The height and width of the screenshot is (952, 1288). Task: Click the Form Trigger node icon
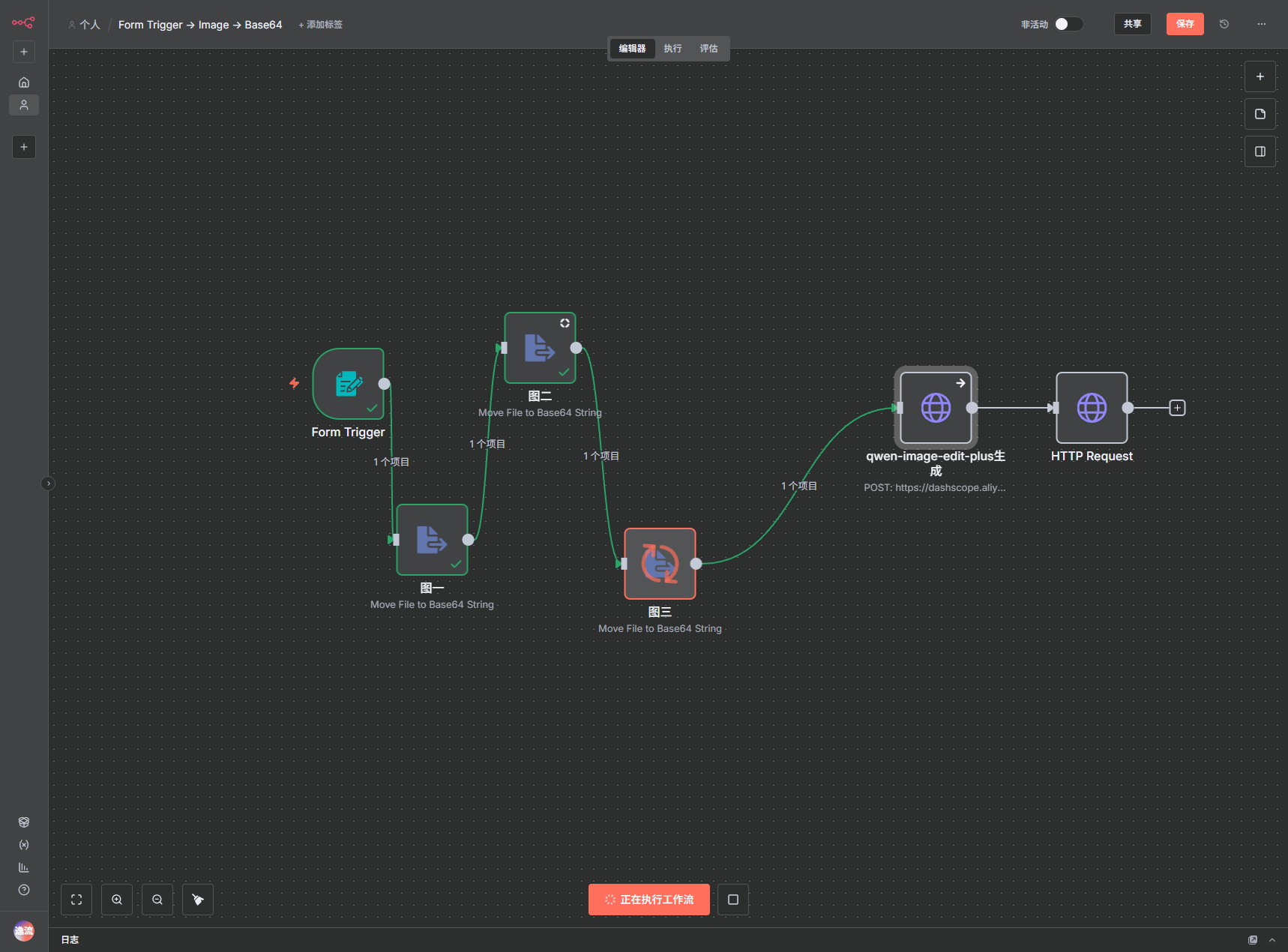tap(349, 384)
